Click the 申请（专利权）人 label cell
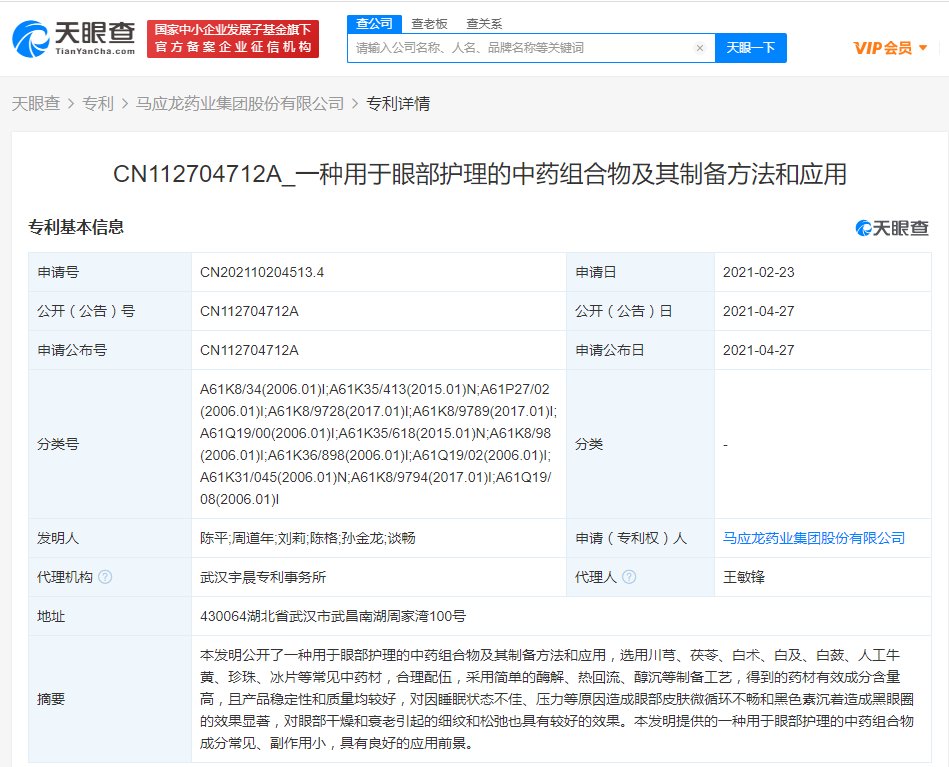 pyautogui.click(x=640, y=538)
